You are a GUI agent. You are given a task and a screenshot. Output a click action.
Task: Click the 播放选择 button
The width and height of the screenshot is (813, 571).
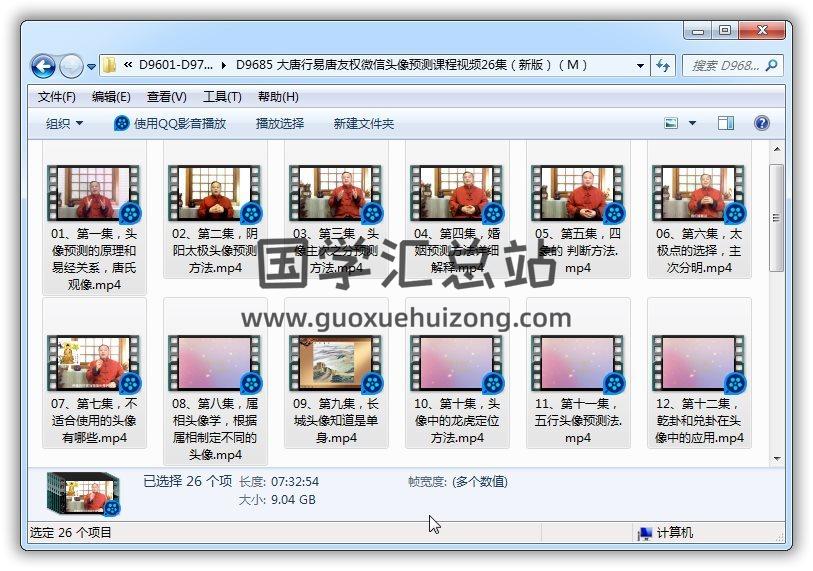tap(280, 123)
